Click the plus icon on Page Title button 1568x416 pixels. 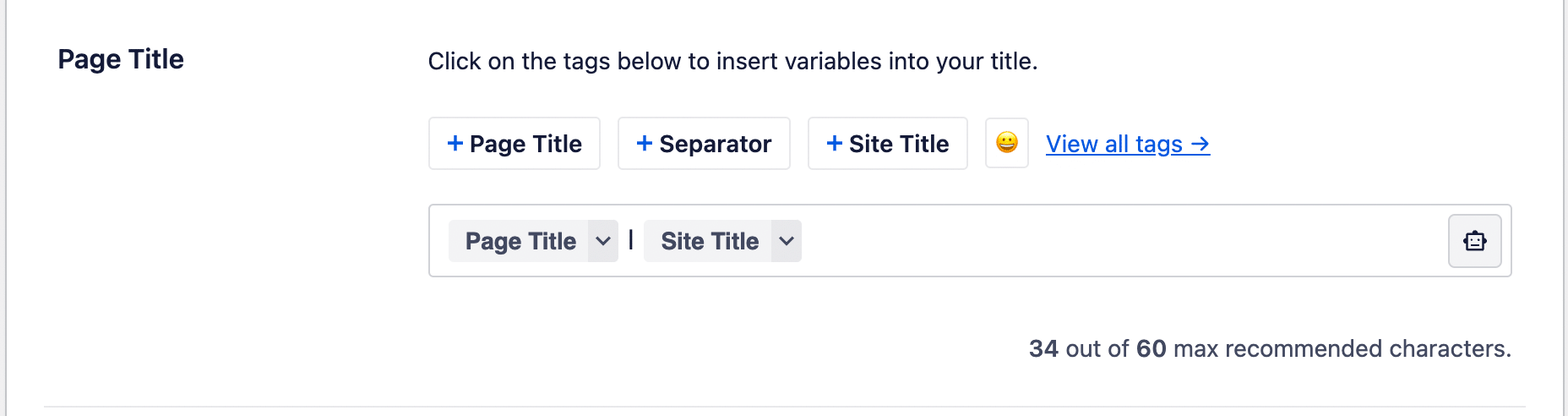coord(455,143)
